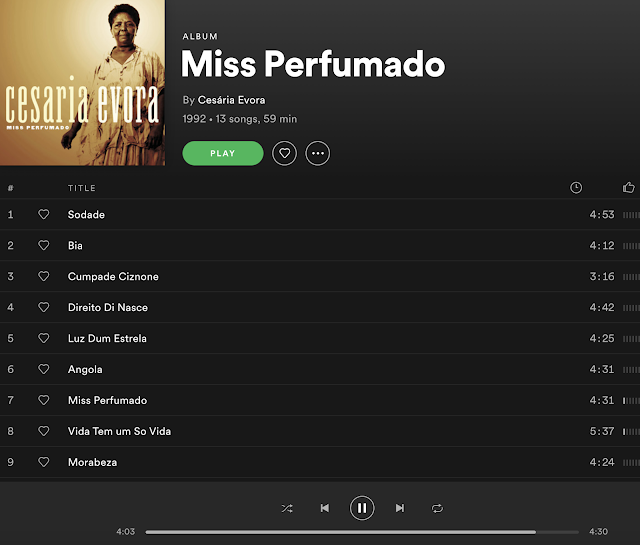Click the duration clock column header
Viewport: 640px width, 545px height.
tap(576, 188)
